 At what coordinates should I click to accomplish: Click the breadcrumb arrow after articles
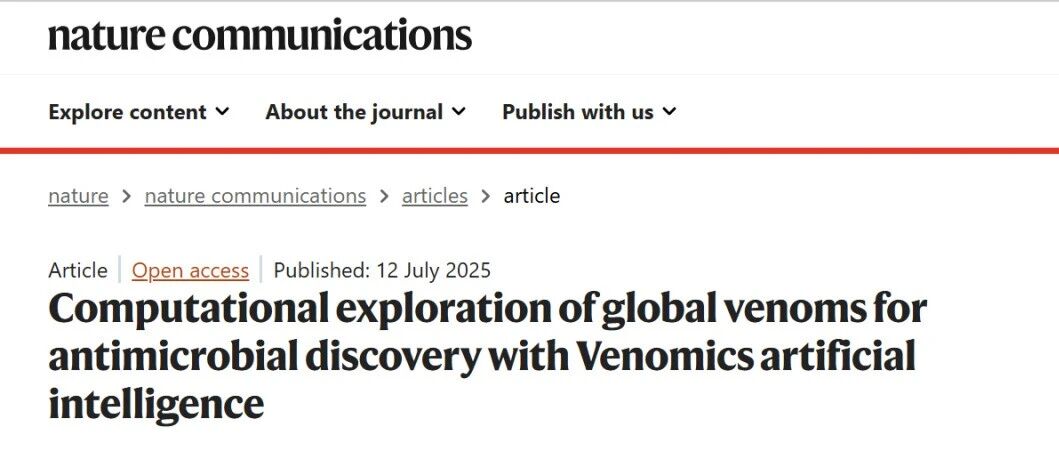pos(486,196)
